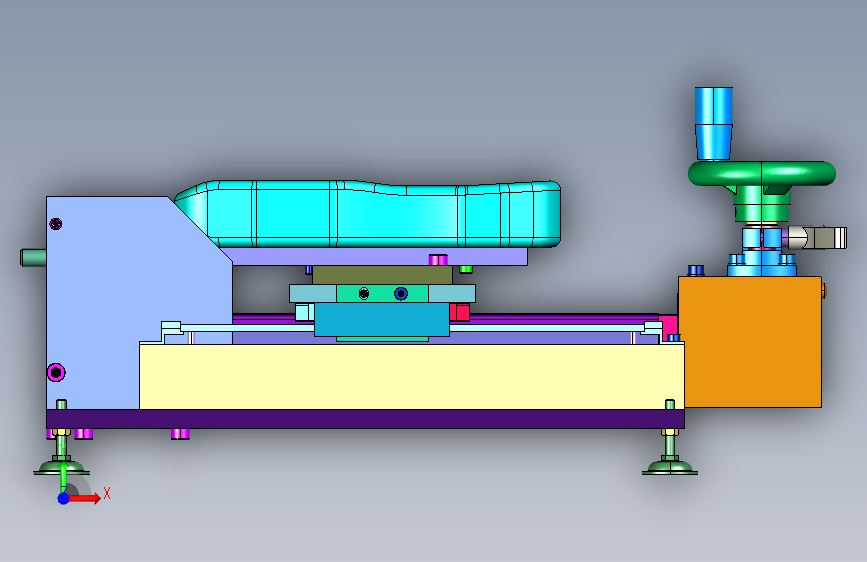867x562 pixels.
Task: Pick the olive block beneath the seat plate
Action: click(x=382, y=275)
